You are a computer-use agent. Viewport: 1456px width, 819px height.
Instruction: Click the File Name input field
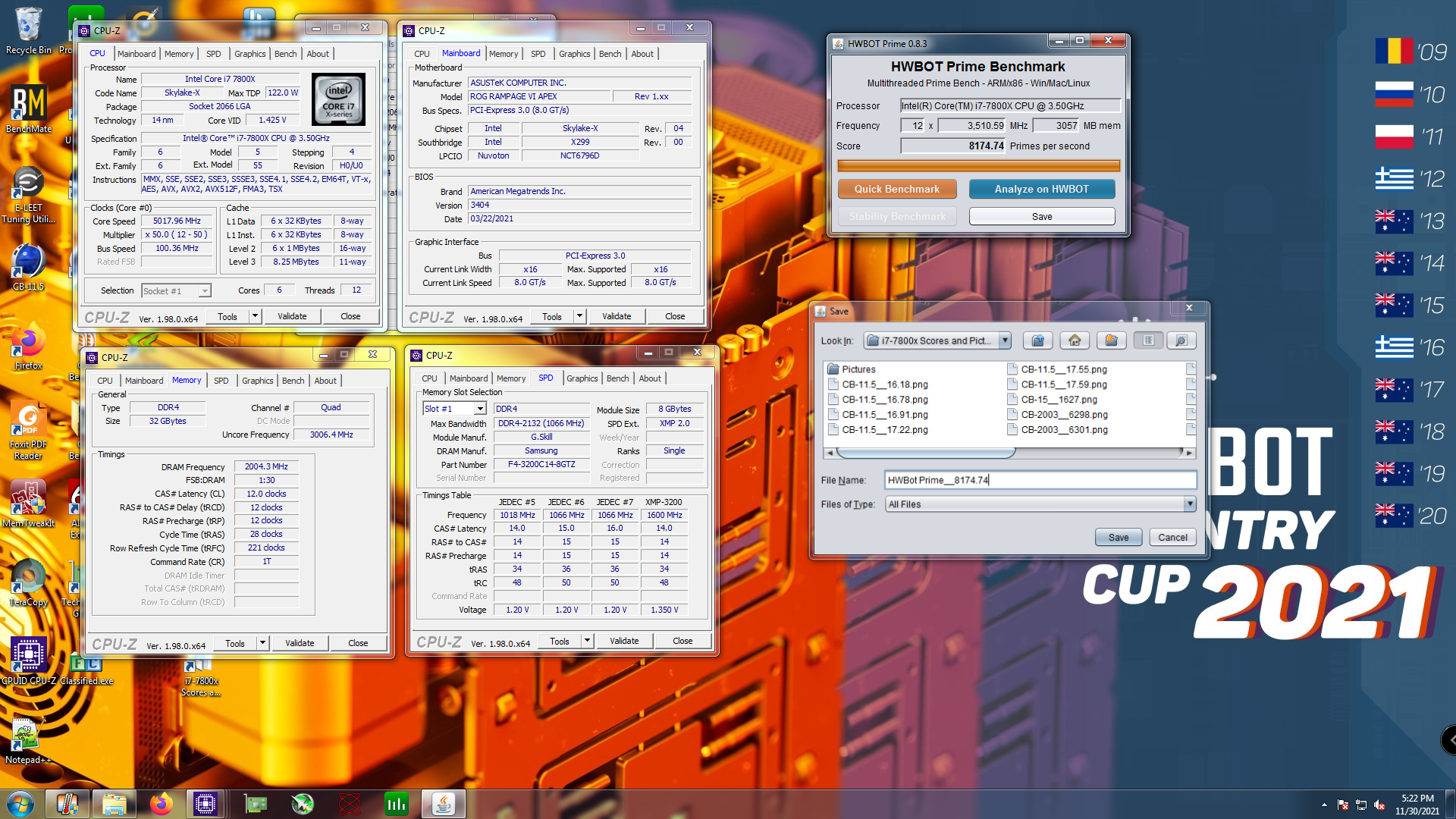click(x=1040, y=480)
